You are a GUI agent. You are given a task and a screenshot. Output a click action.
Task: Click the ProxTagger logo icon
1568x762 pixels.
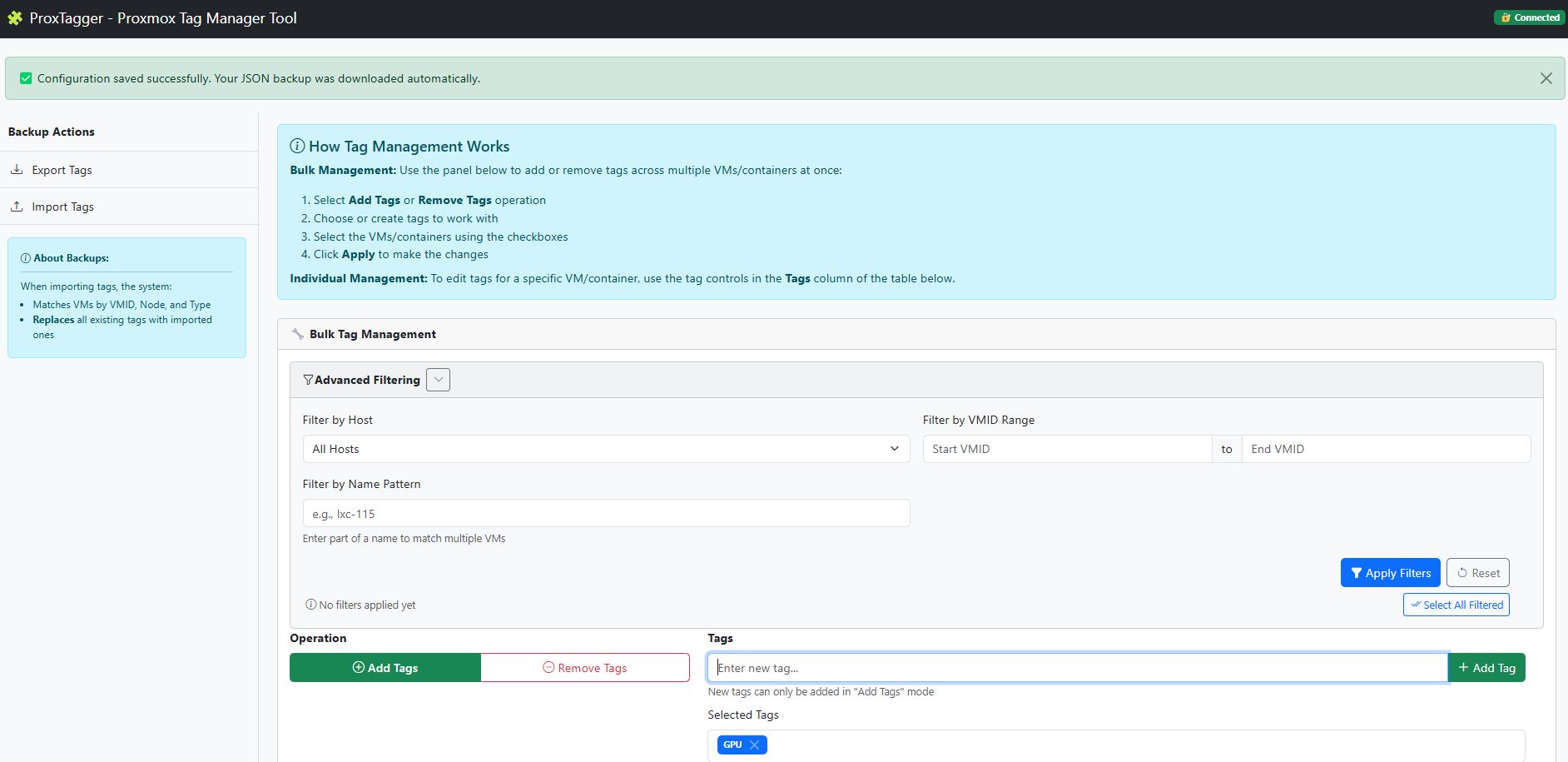15,17
